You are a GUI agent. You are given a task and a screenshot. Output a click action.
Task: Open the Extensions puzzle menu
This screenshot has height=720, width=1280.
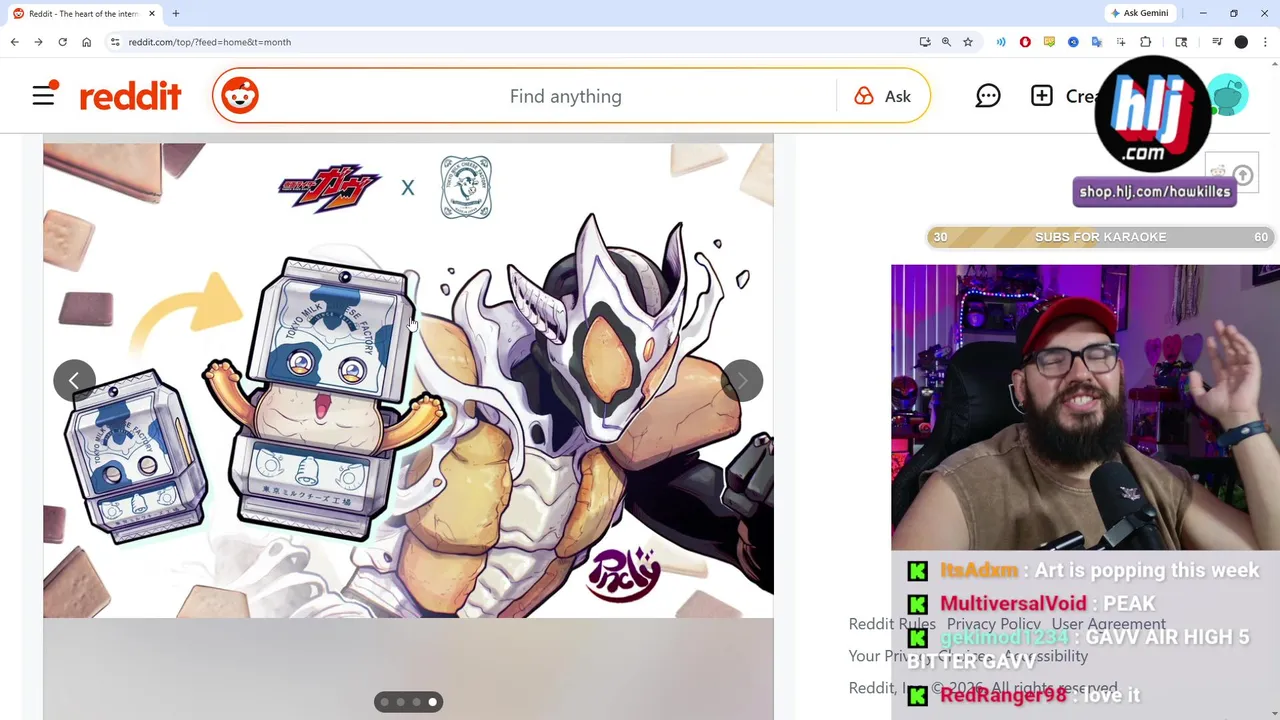click(1146, 42)
